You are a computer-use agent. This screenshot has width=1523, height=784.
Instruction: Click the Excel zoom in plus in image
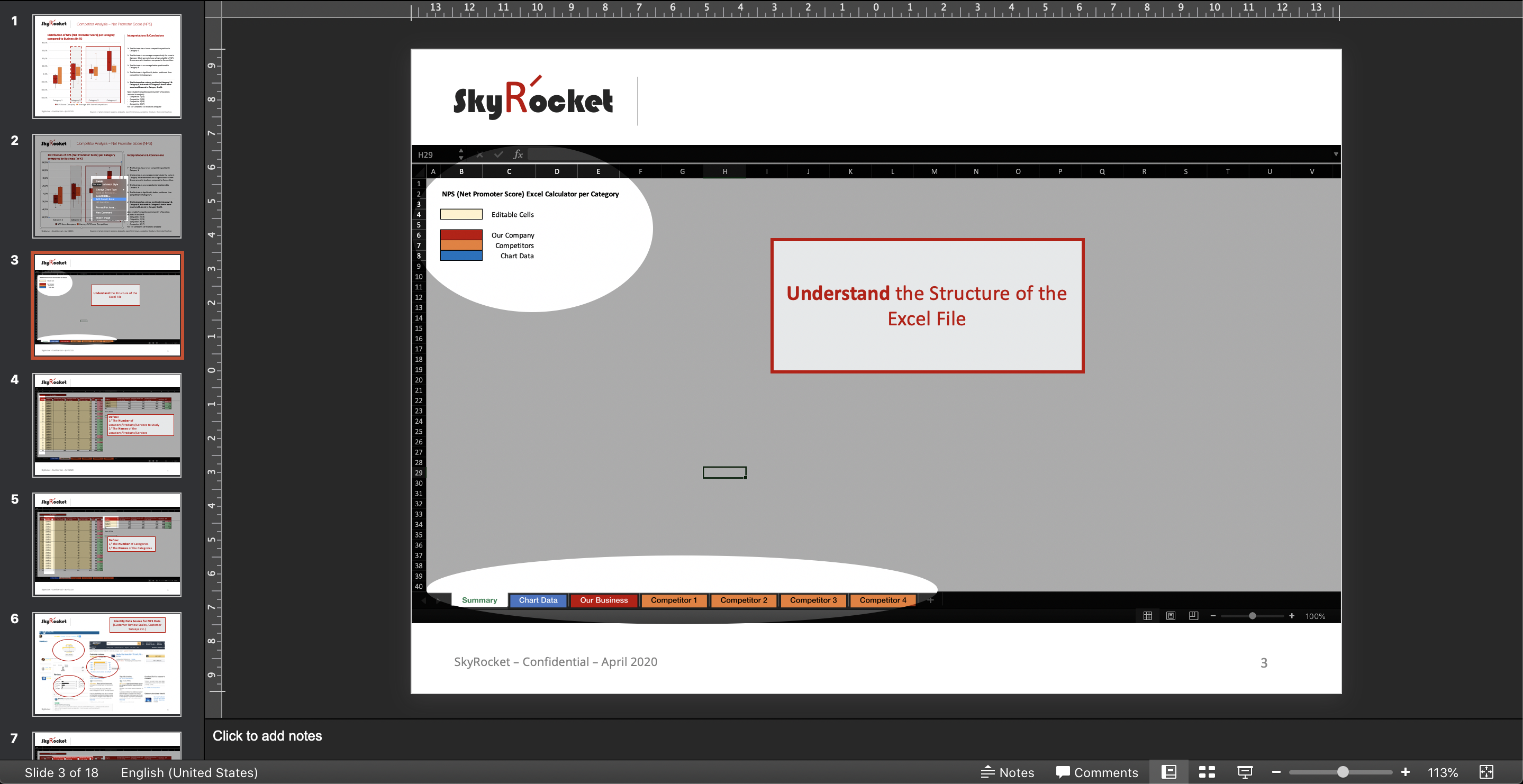[x=1292, y=615]
